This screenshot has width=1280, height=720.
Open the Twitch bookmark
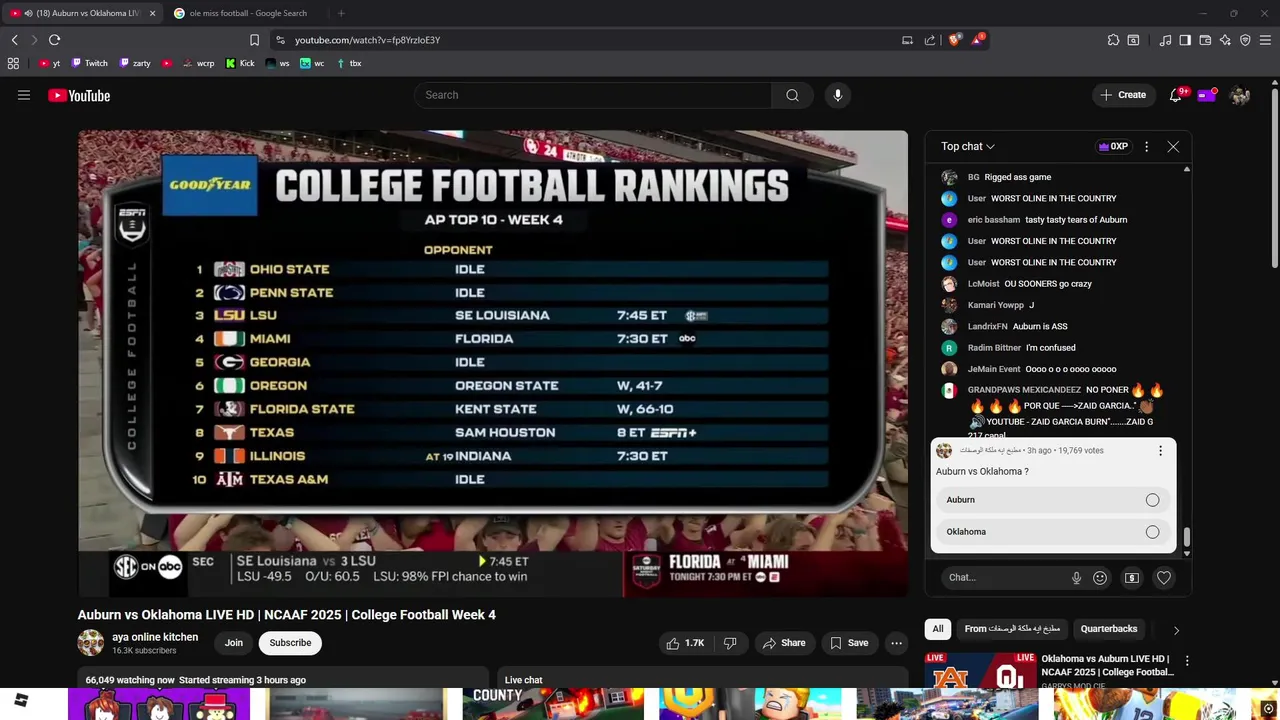(88, 63)
